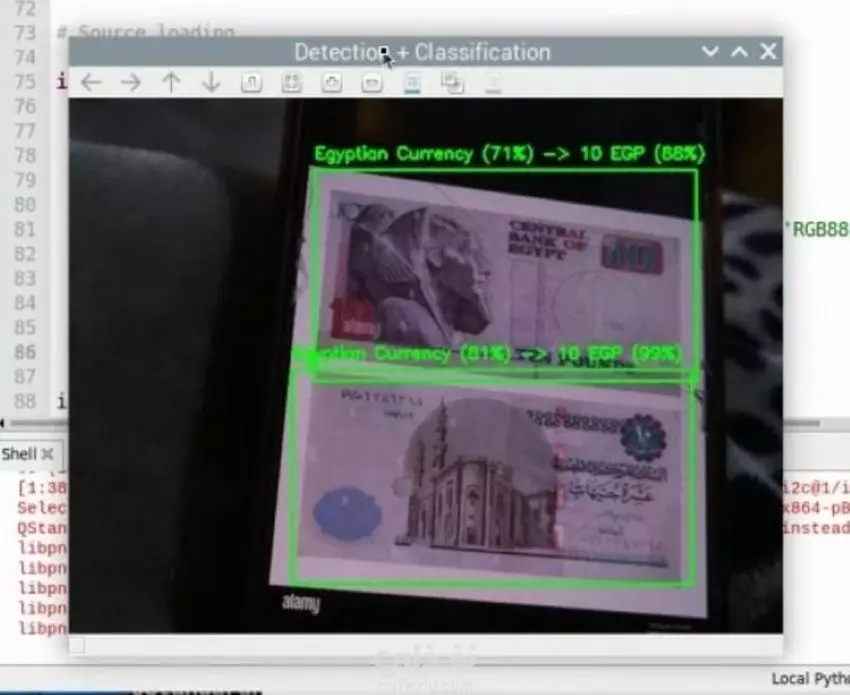This screenshot has width=850, height=695.
Task: Maximize the Detection + Classification window
Action: click(x=739, y=52)
